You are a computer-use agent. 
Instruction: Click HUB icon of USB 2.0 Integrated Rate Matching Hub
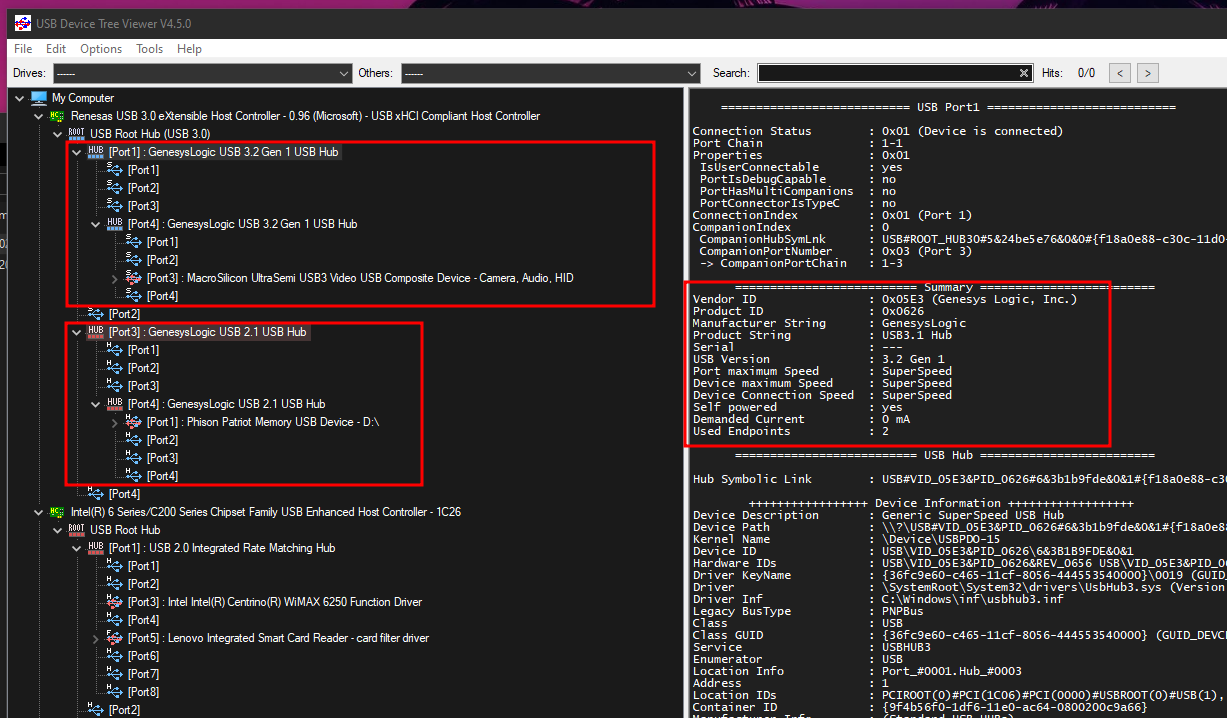point(96,548)
